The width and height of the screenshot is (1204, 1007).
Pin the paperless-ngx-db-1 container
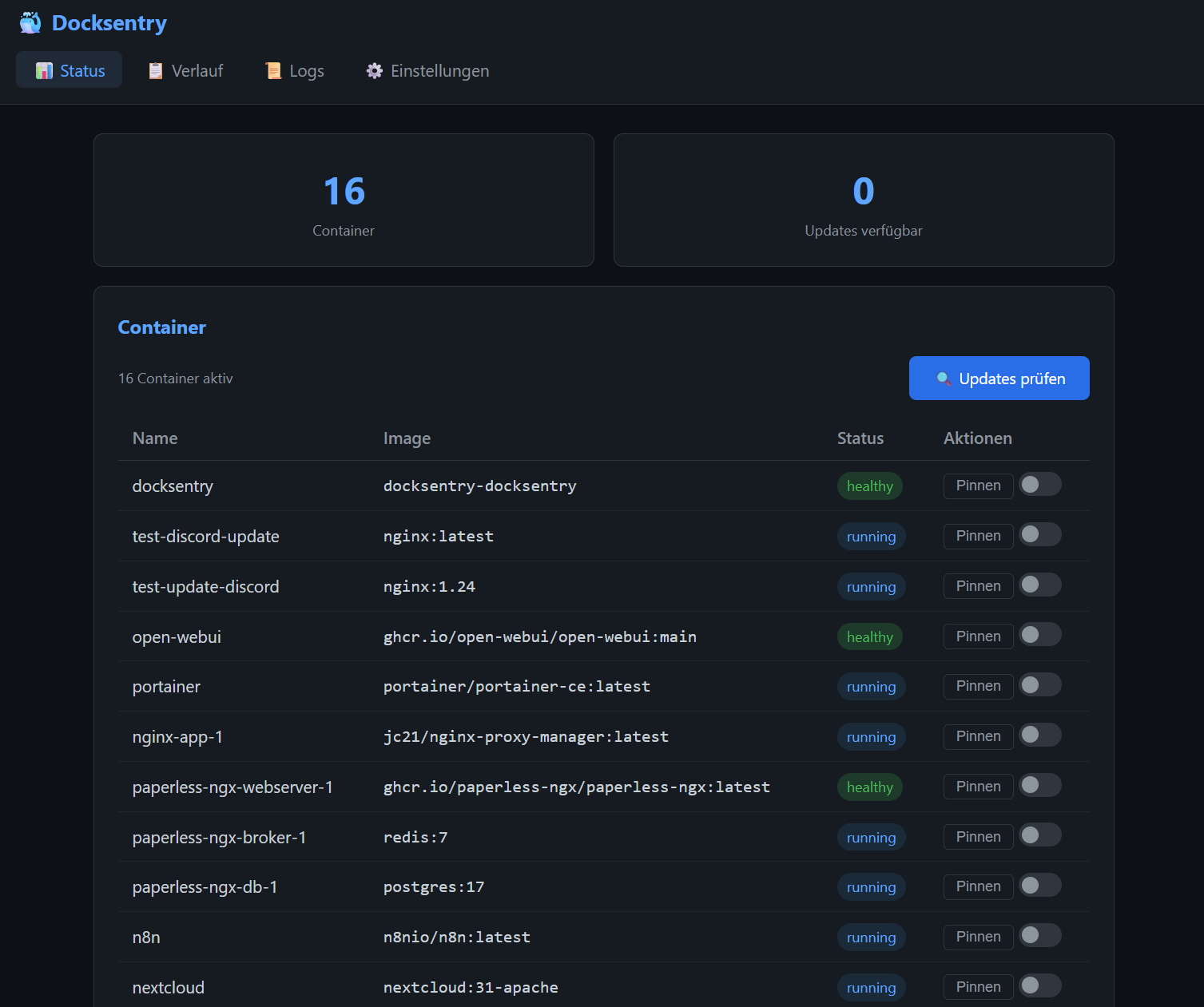978,886
